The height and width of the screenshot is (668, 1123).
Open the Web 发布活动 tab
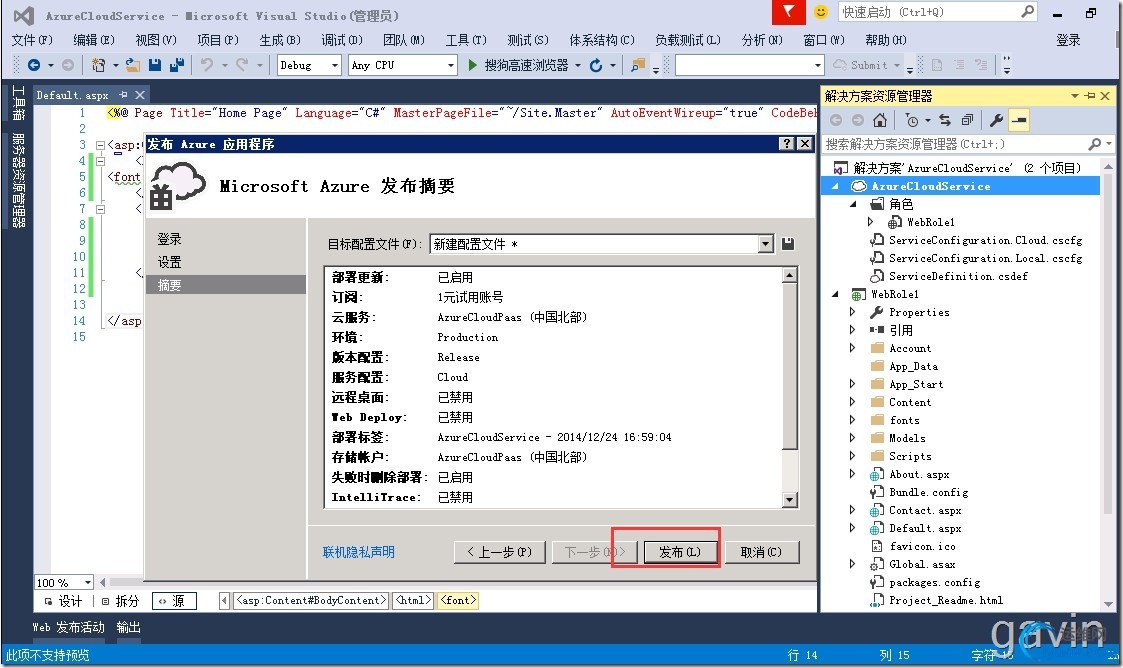tap(69, 627)
